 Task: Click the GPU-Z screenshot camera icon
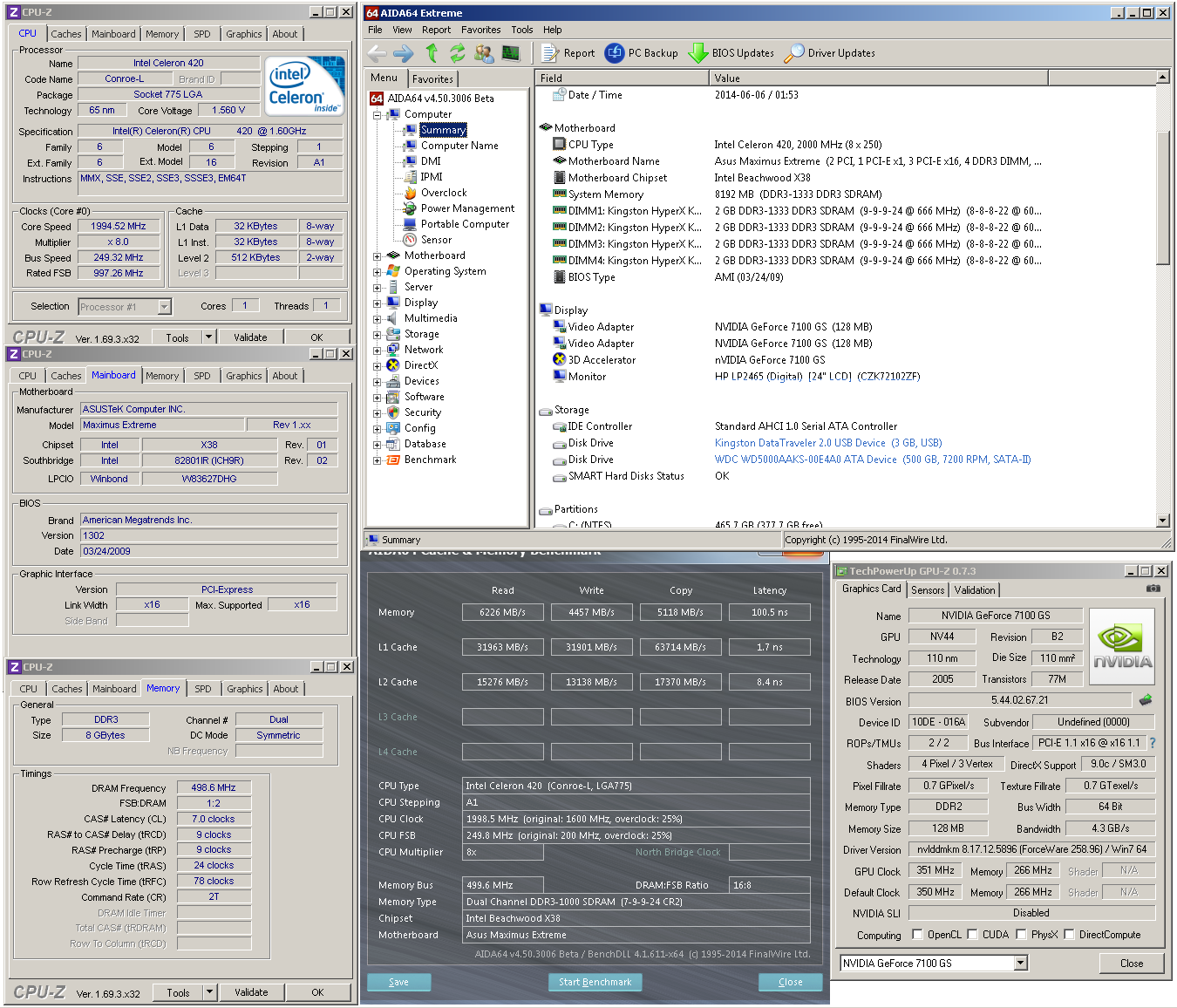[1153, 589]
